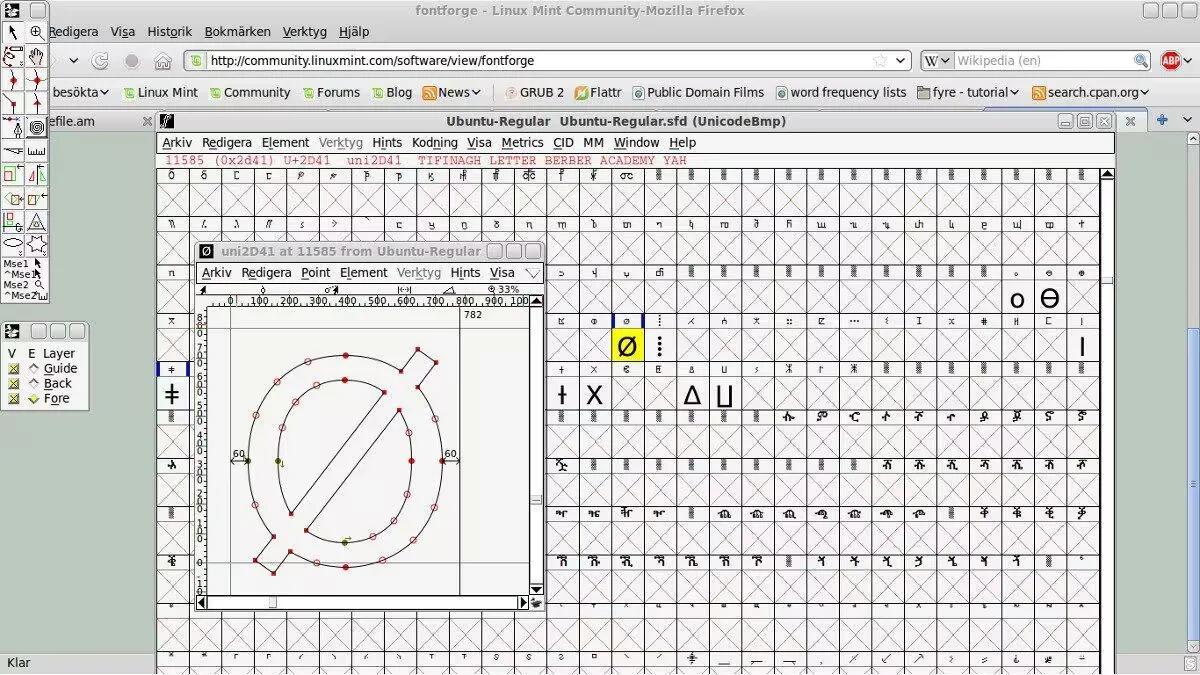This screenshot has height=675, width=1200.
Task: Toggle visibility checkbox for Fore layer
Action: tap(13, 399)
